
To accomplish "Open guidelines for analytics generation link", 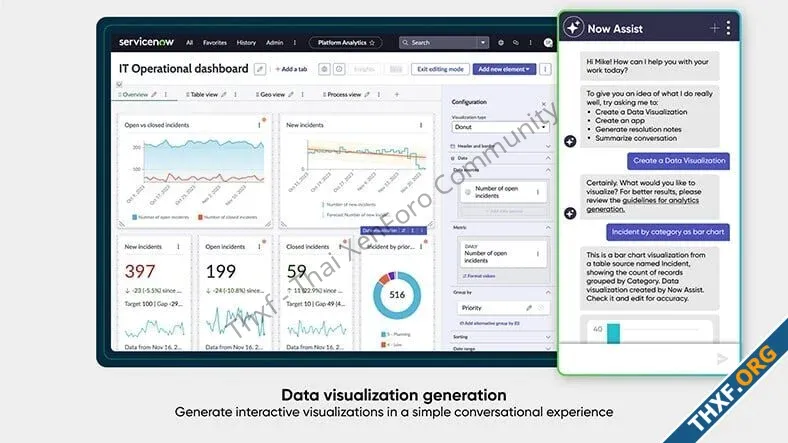I will [643, 205].
